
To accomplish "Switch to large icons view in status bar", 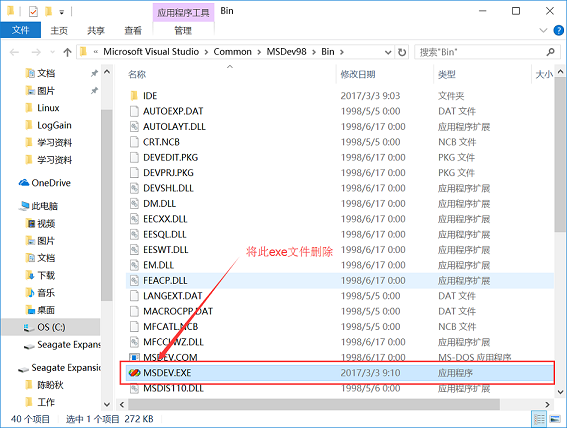I will (x=555, y=419).
